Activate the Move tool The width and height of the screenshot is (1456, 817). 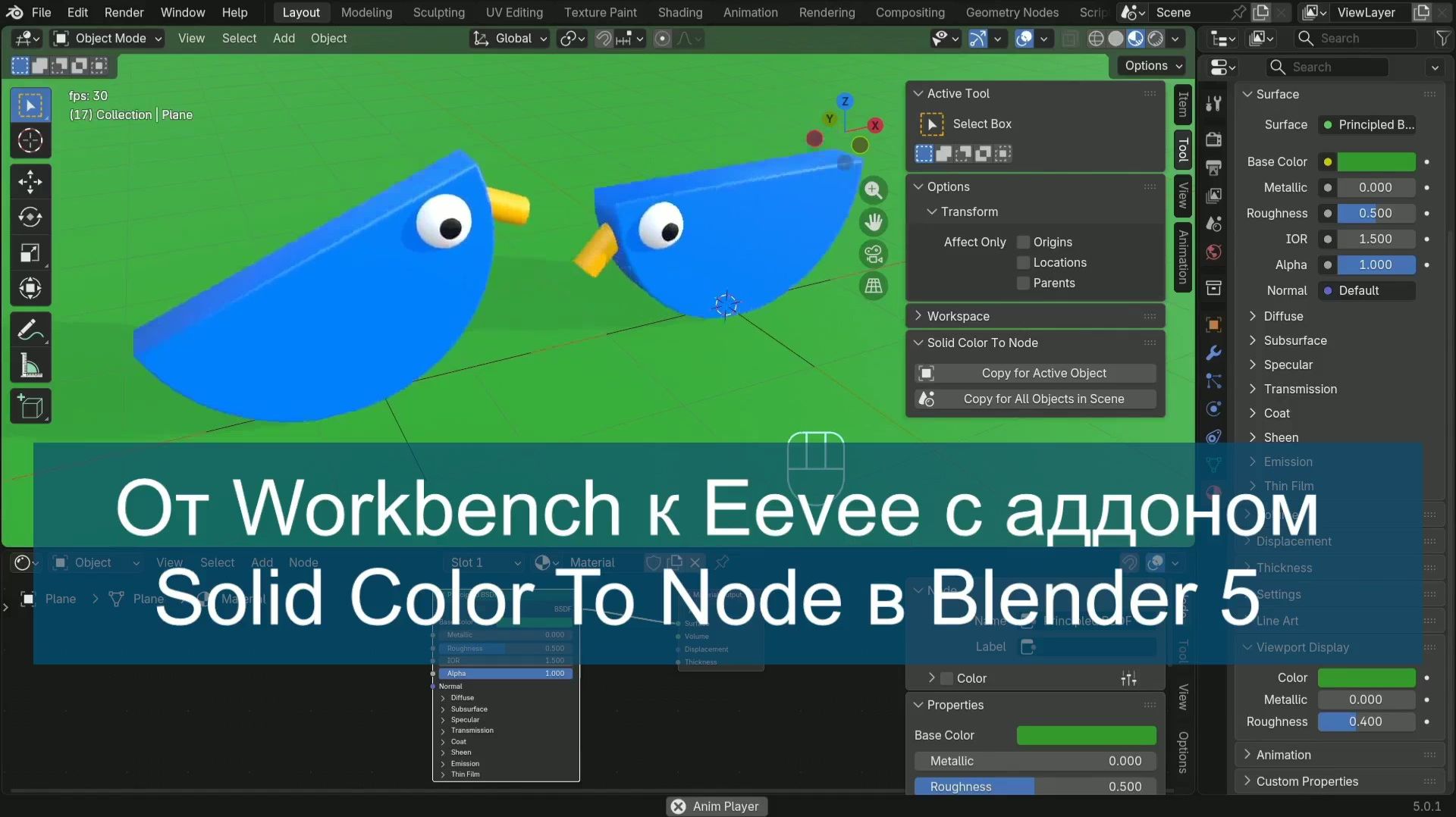30,181
